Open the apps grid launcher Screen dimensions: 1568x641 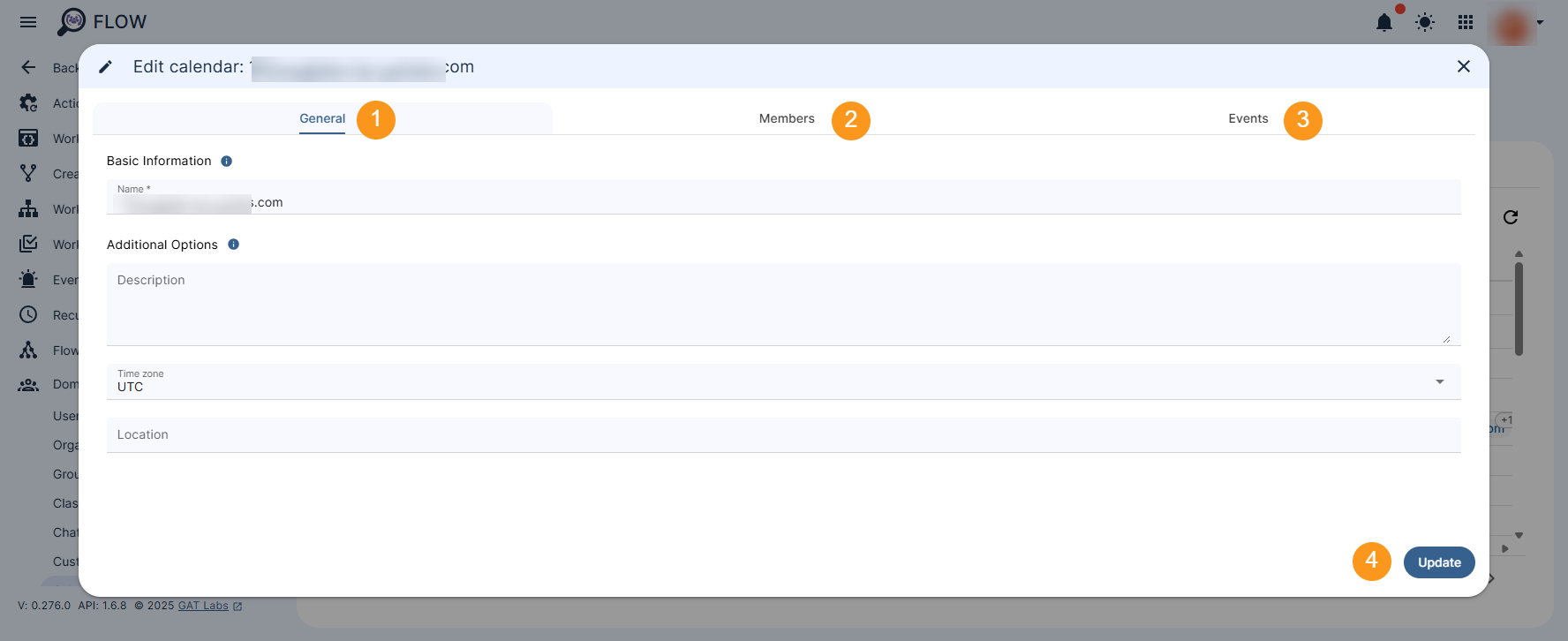[x=1466, y=22]
